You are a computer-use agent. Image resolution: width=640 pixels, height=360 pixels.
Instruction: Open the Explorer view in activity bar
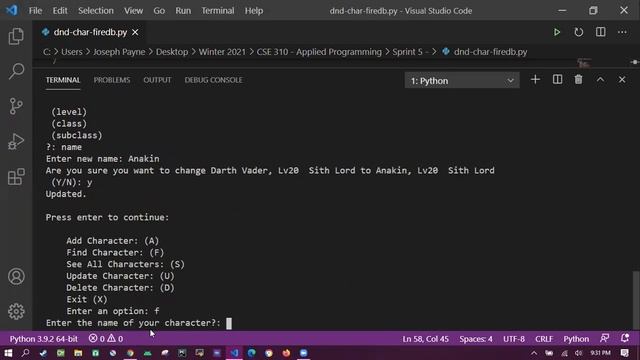click(16, 36)
